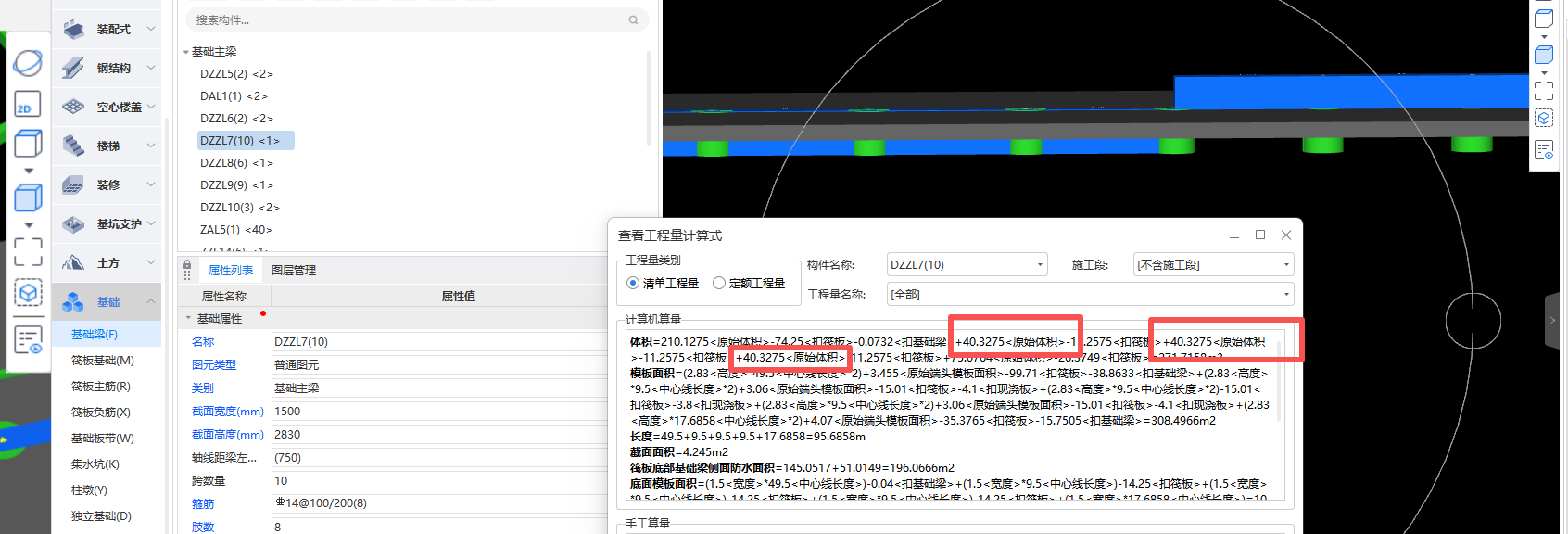
Task: Collapse the 基础属性 property group
Action: pos(188,319)
